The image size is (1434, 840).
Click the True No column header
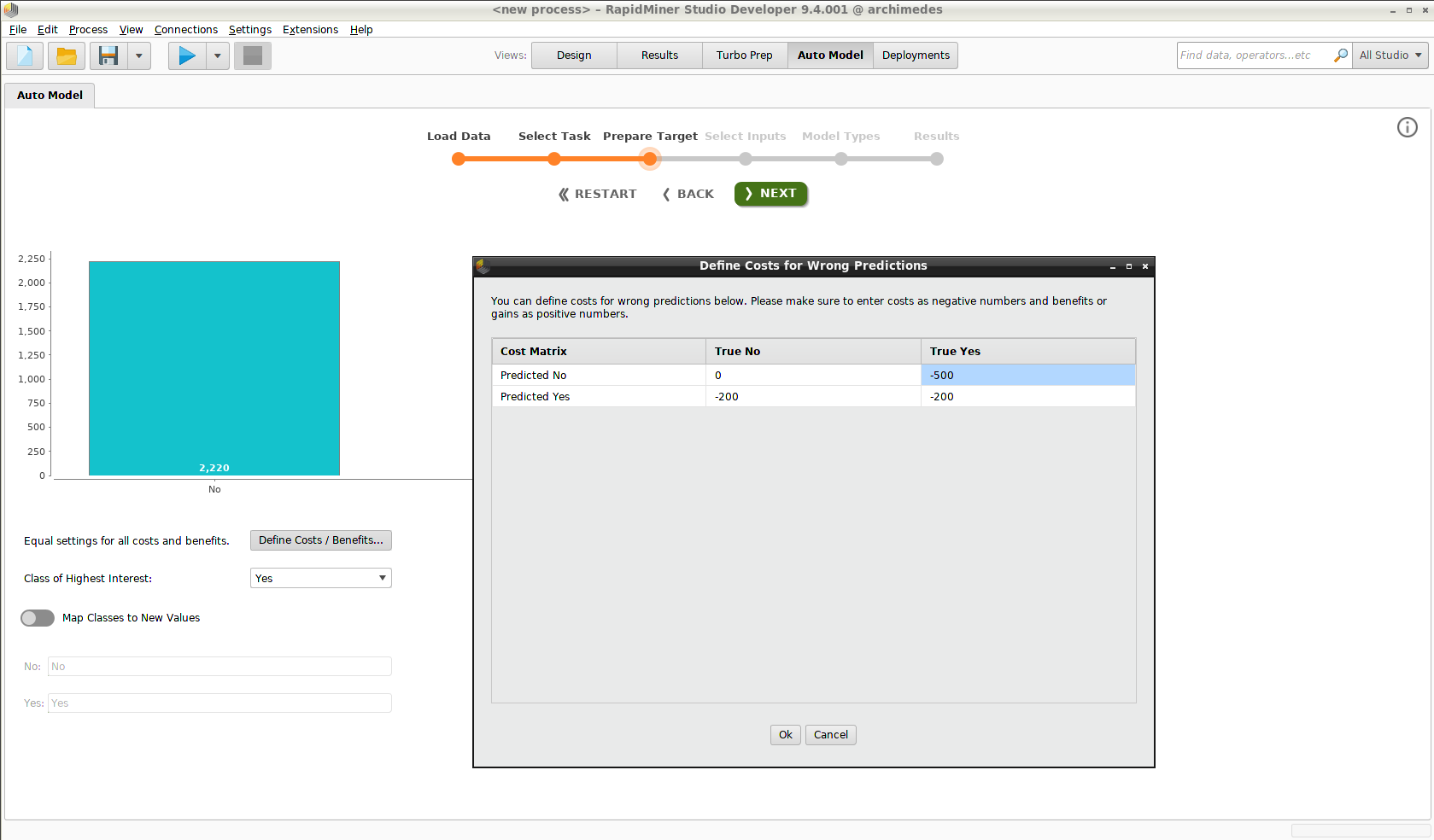coord(813,352)
